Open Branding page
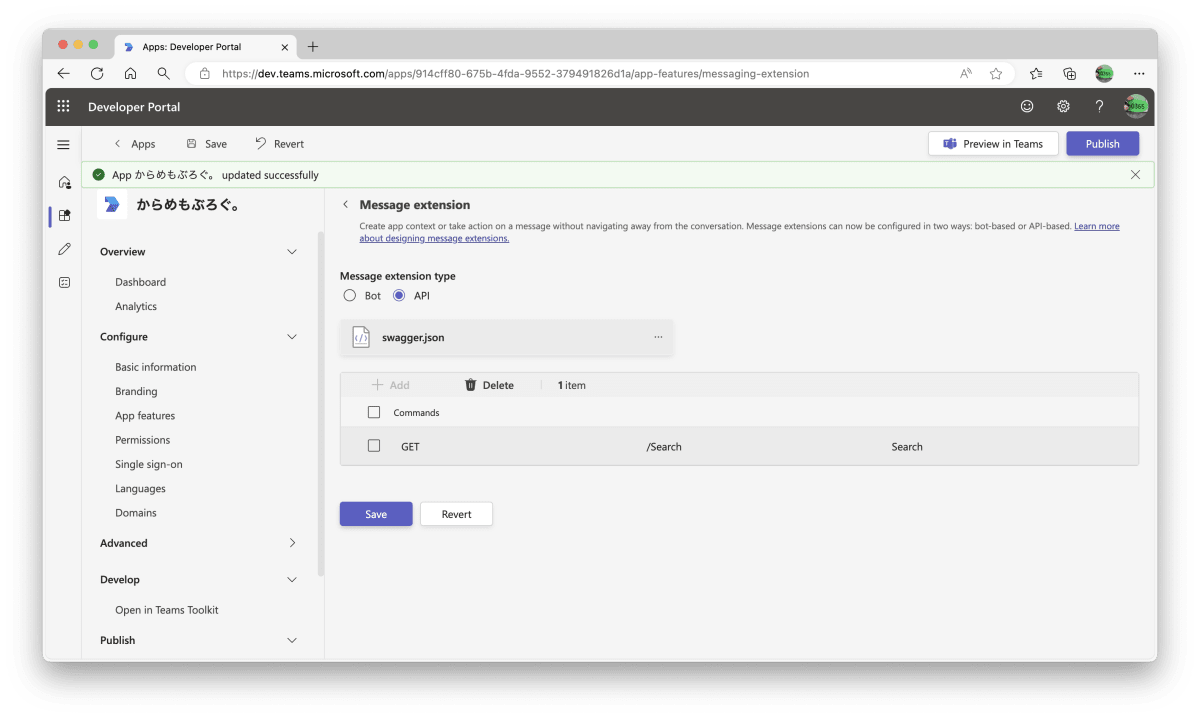The height and width of the screenshot is (718, 1200). pos(136,391)
